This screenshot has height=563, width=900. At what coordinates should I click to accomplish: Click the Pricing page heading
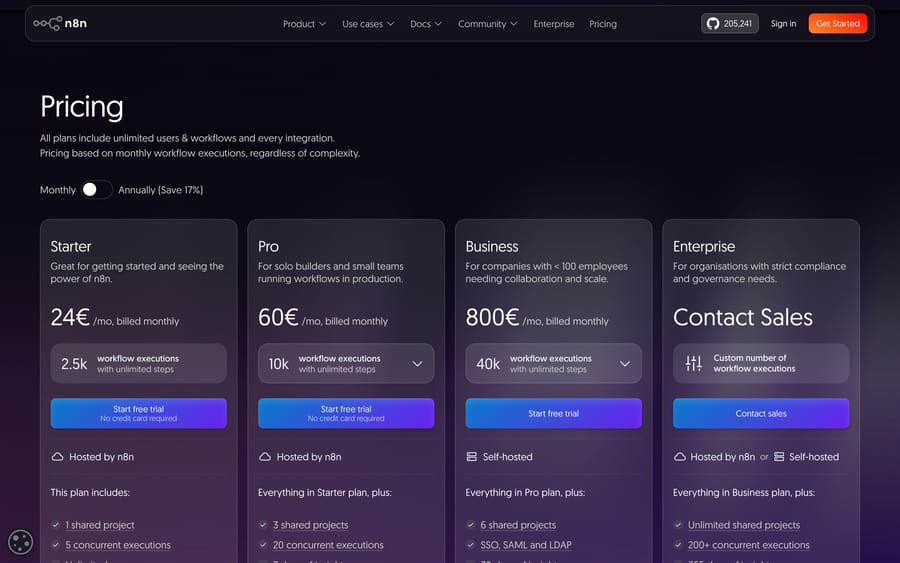coord(82,107)
